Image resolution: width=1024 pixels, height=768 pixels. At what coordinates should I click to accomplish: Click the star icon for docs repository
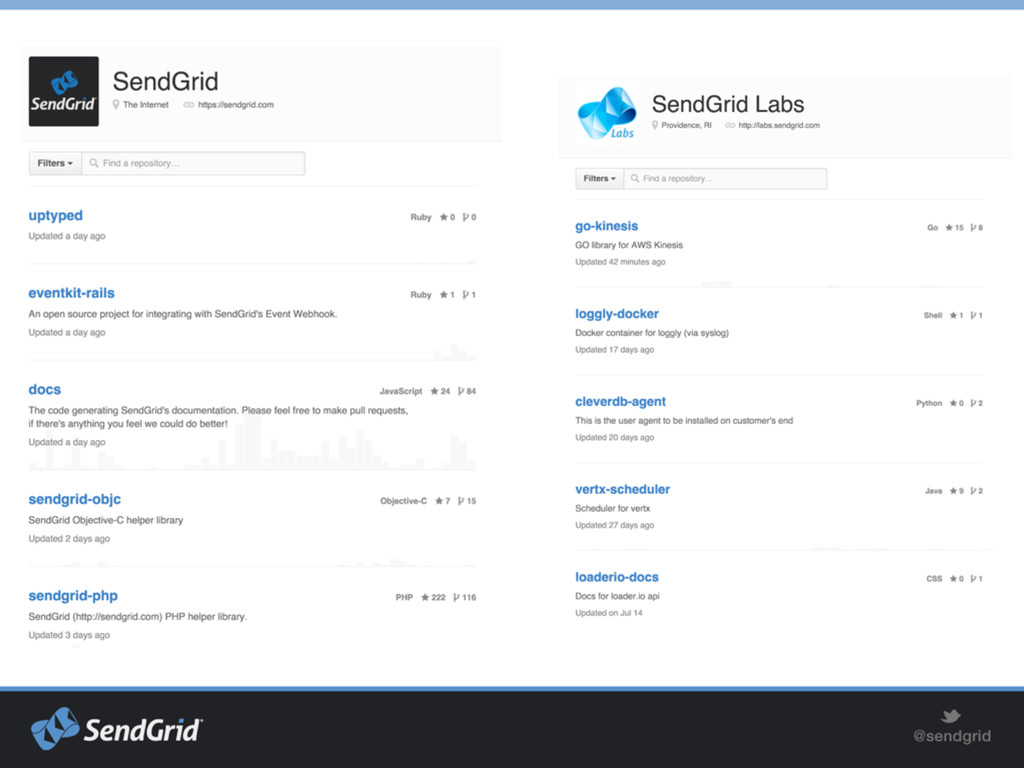(x=434, y=391)
